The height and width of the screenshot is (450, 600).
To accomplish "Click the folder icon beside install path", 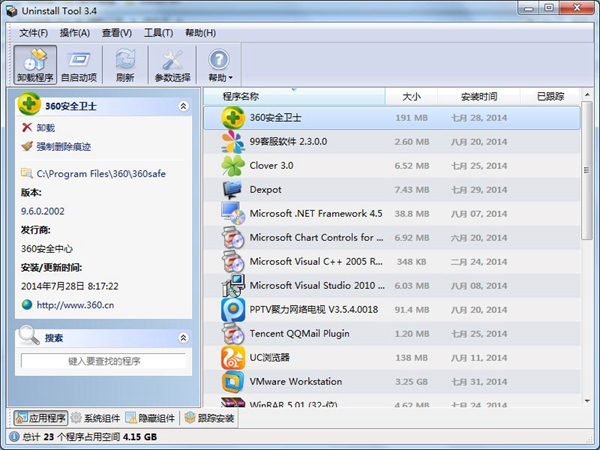I will (x=26, y=173).
